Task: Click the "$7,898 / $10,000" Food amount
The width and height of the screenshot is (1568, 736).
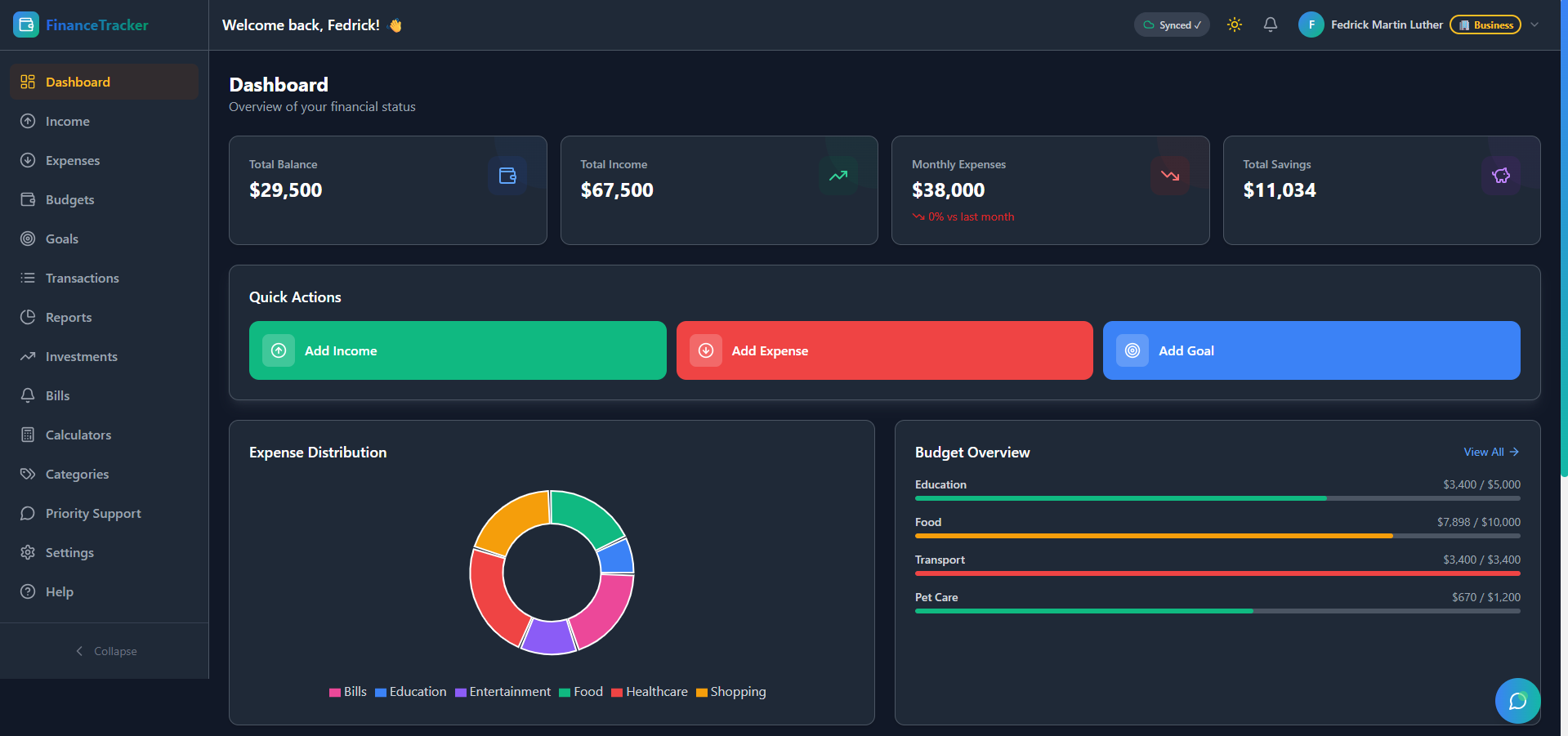Action: [x=1479, y=522]
